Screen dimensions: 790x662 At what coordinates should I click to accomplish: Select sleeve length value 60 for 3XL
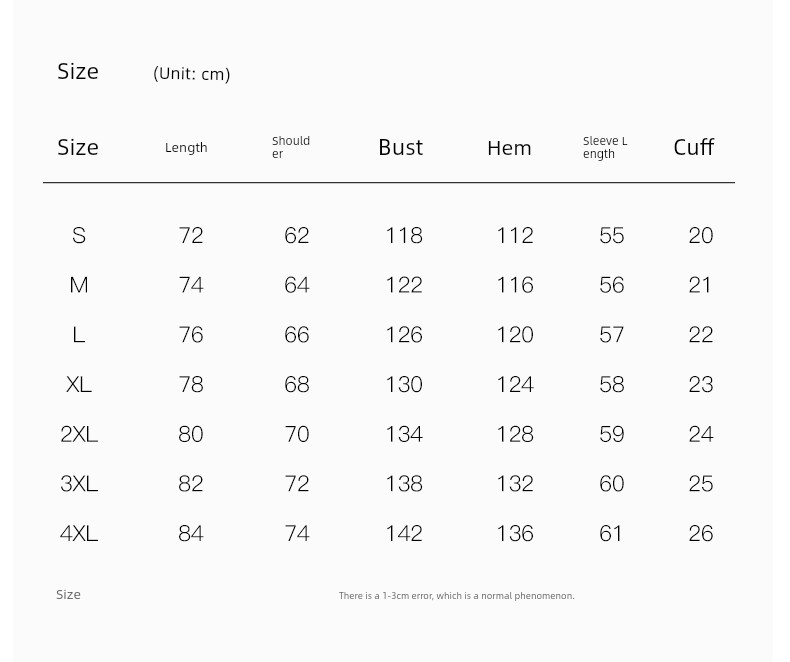(612, 484)
